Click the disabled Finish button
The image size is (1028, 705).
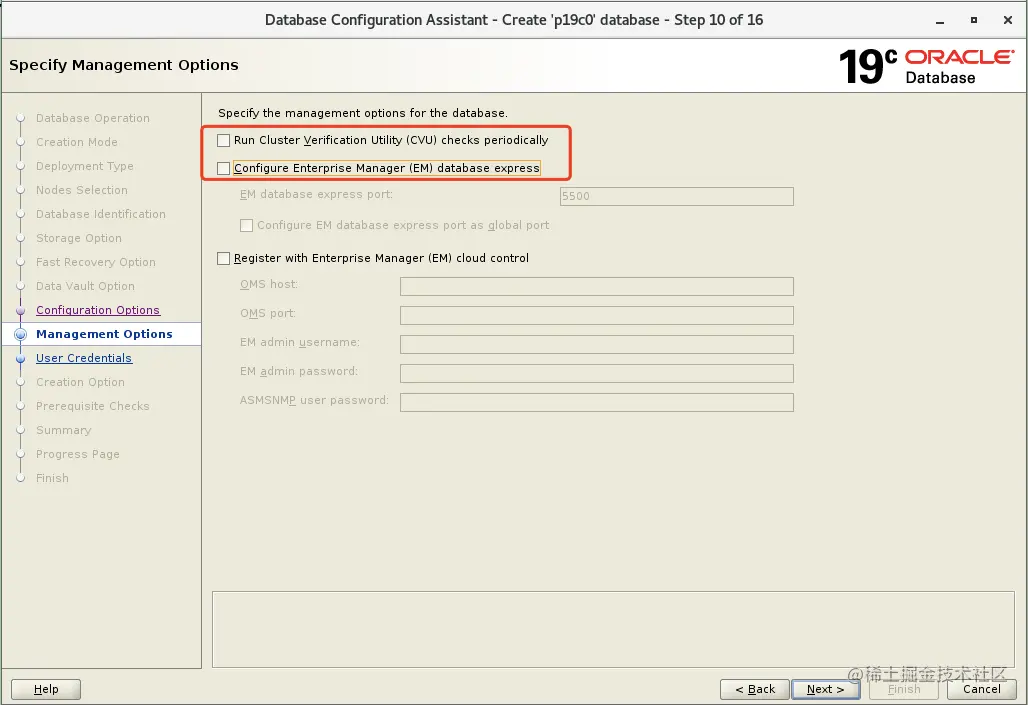coord(903,689)
